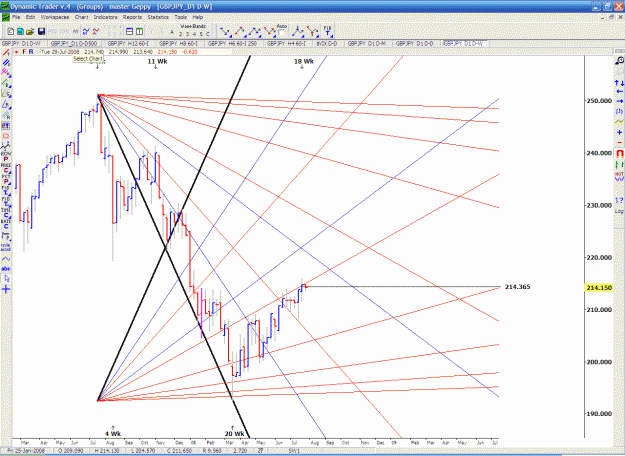Activate the blue crosshair cursor tool

coord(6,289)
